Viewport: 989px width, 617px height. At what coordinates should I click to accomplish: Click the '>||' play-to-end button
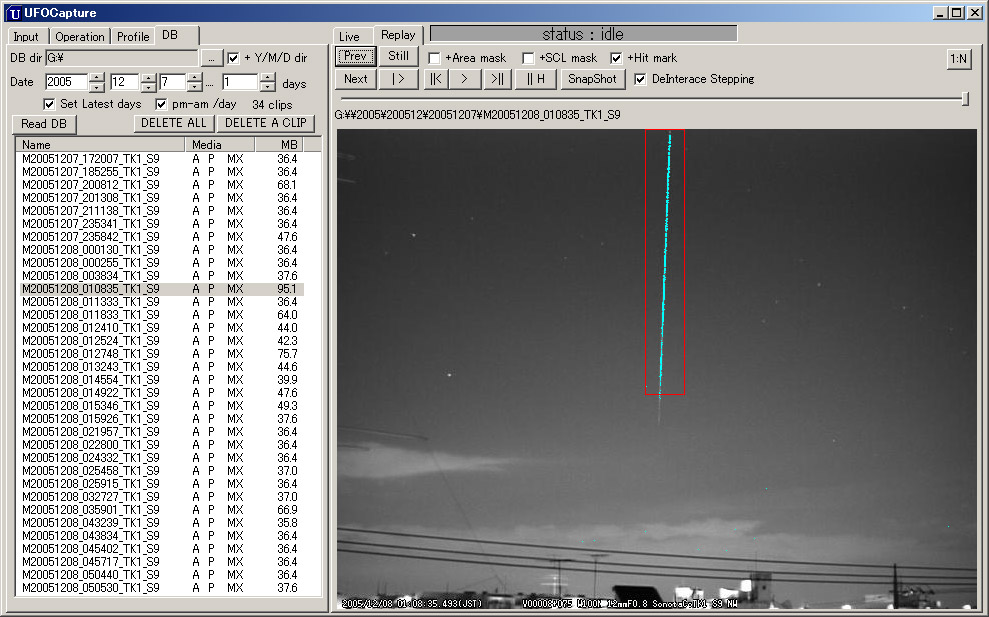click(x=497, y=79)
